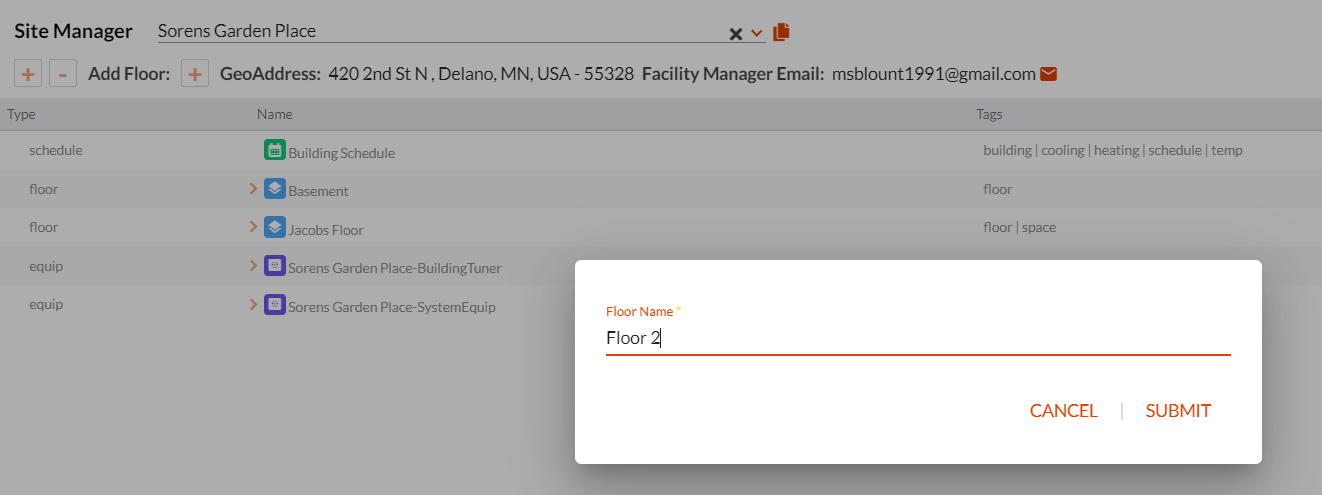Open the site selector dropdown arrow
Viewport: 1322px width, 495px height.
756,34
